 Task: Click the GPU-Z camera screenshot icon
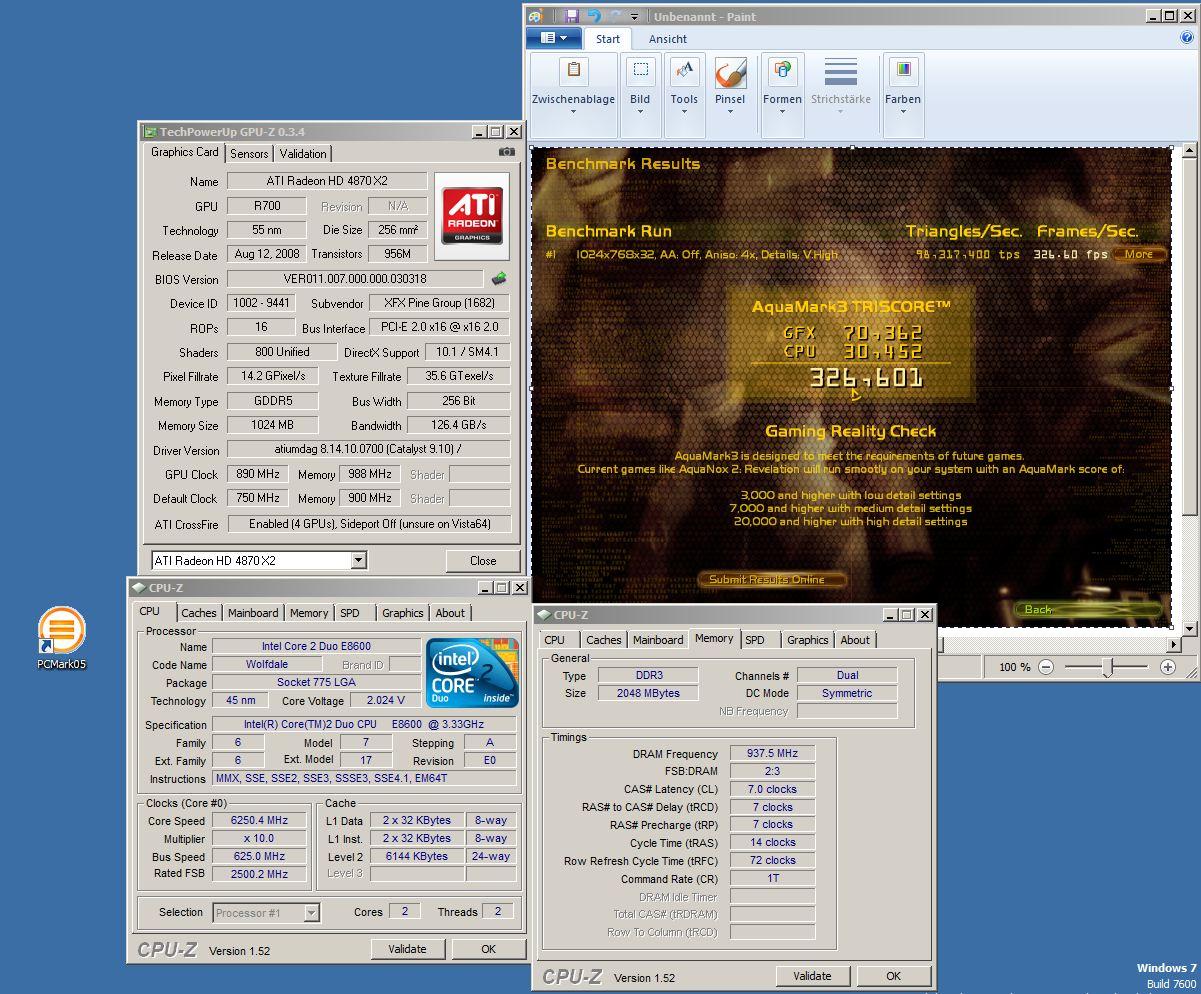point(507,152)
